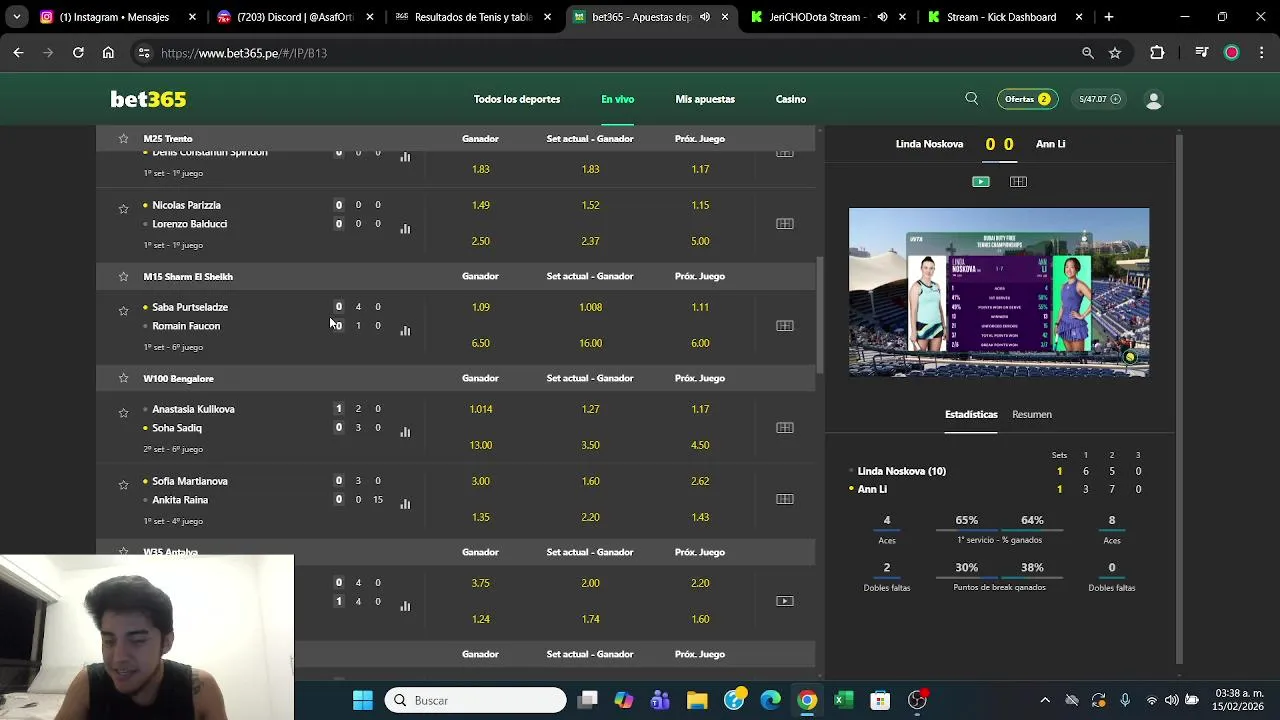Select Soha Sadiq winner odds 13.00
Screen dimensions: 1280x720
click(481, 445)
